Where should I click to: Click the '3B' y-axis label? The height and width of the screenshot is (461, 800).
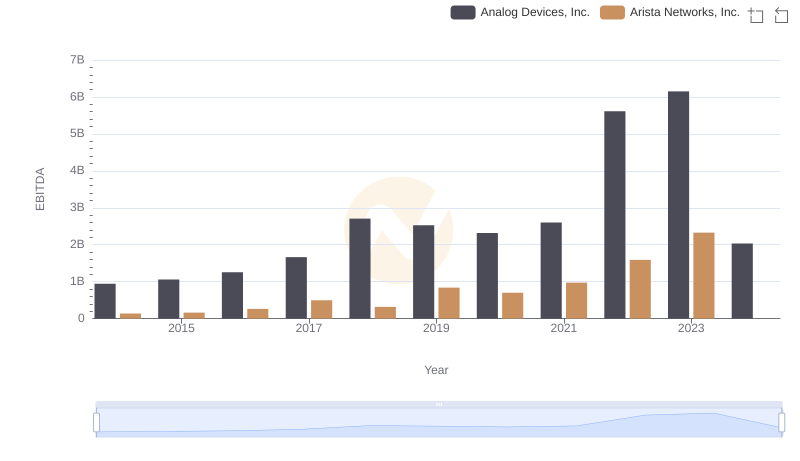pyautogui.click(x=77, y=208)
